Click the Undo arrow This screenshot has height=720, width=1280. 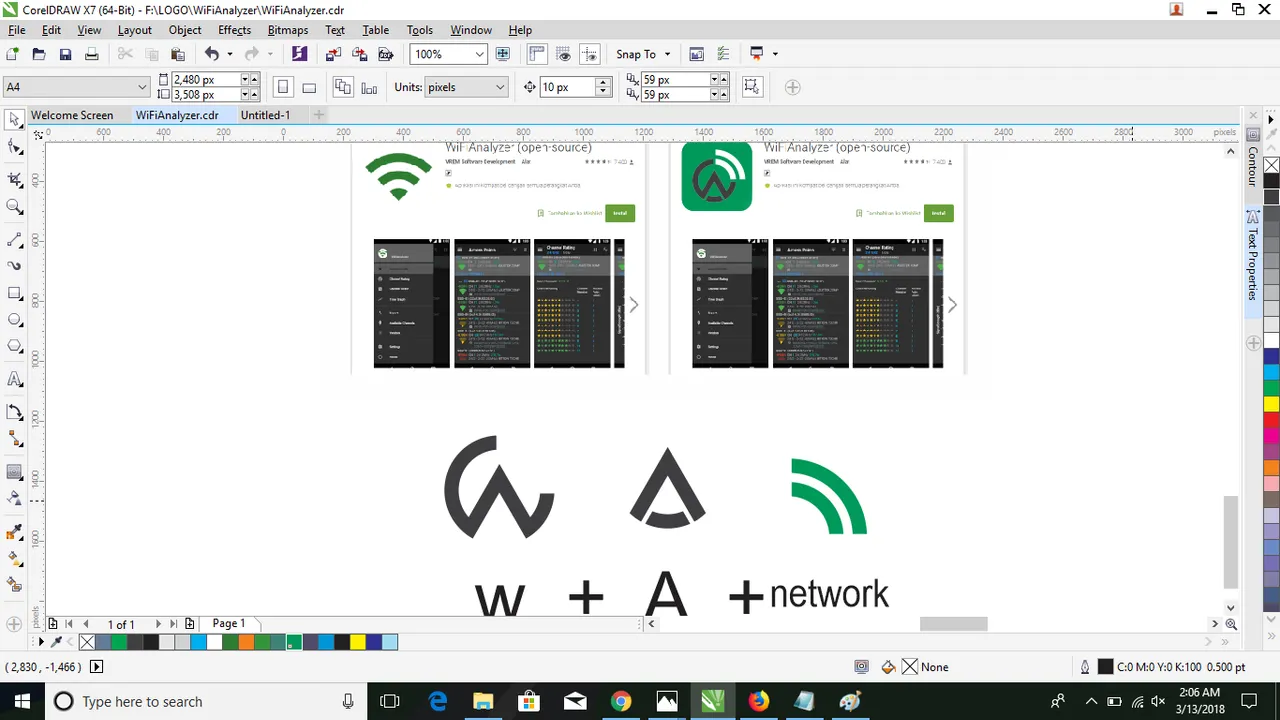(211, 54)
